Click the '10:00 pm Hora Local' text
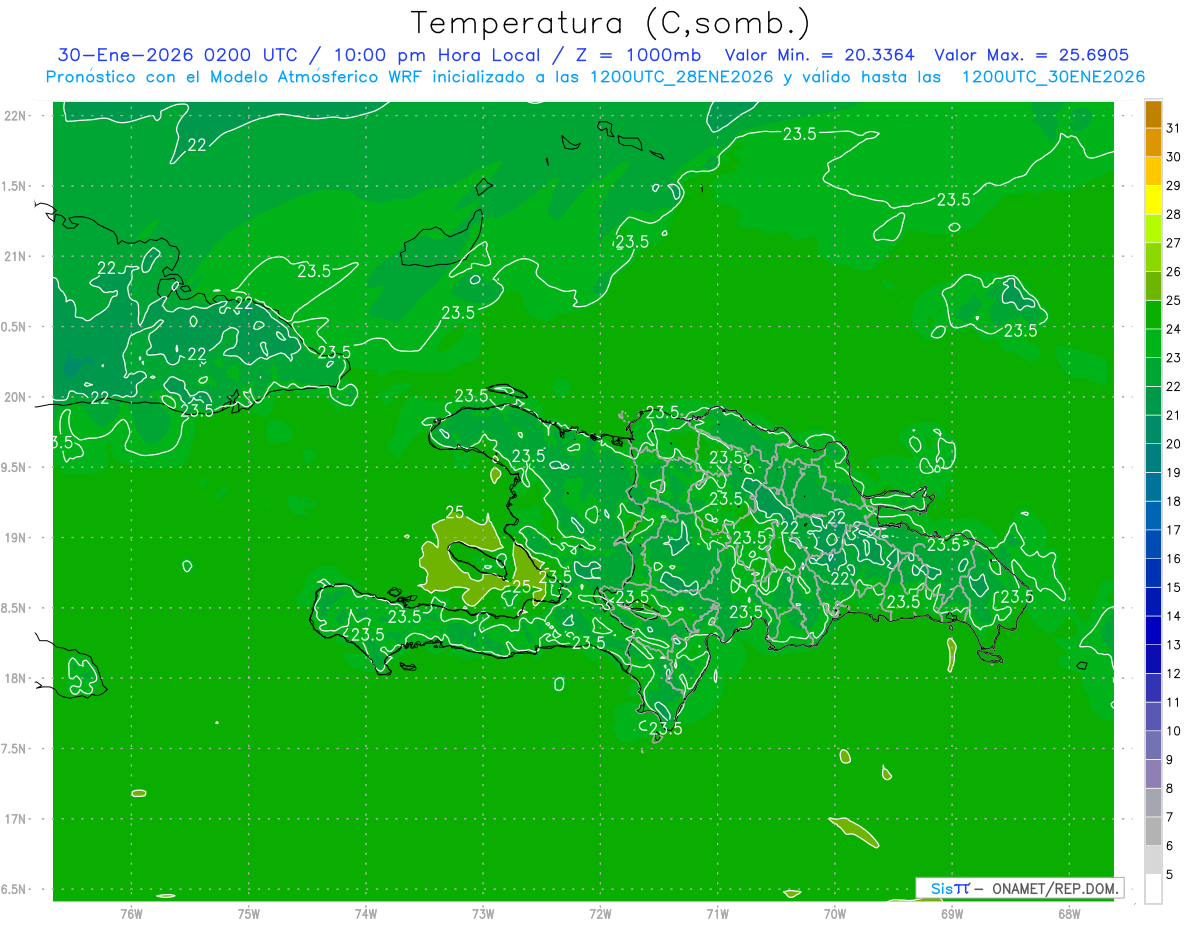1200x927 pixels. [437, 55]
